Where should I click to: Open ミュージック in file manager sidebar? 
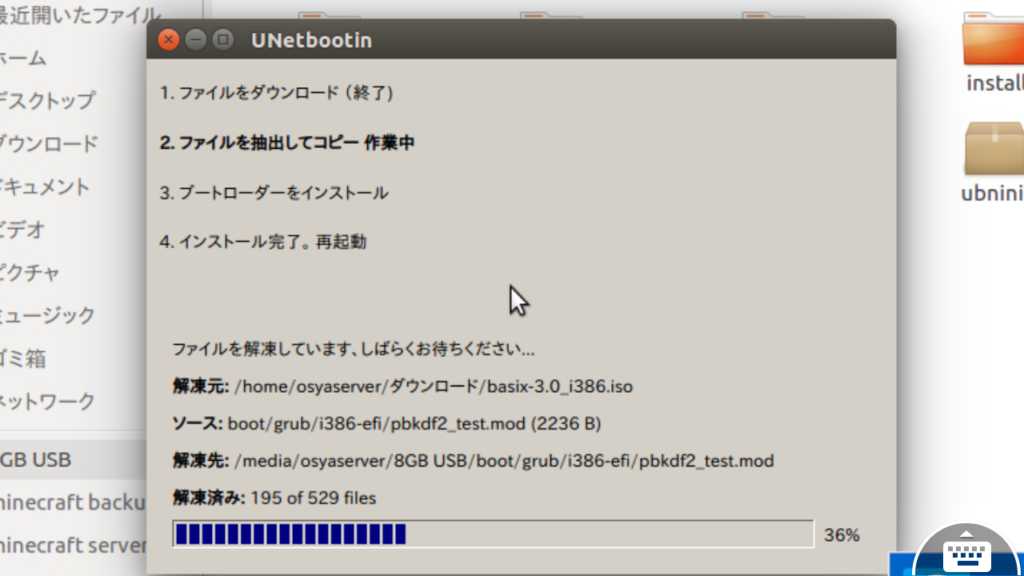tap(48, 316)
